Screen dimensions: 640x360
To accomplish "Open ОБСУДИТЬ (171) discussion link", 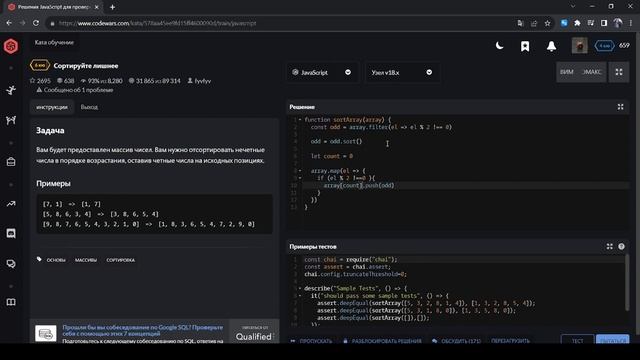I will point(456,341).
